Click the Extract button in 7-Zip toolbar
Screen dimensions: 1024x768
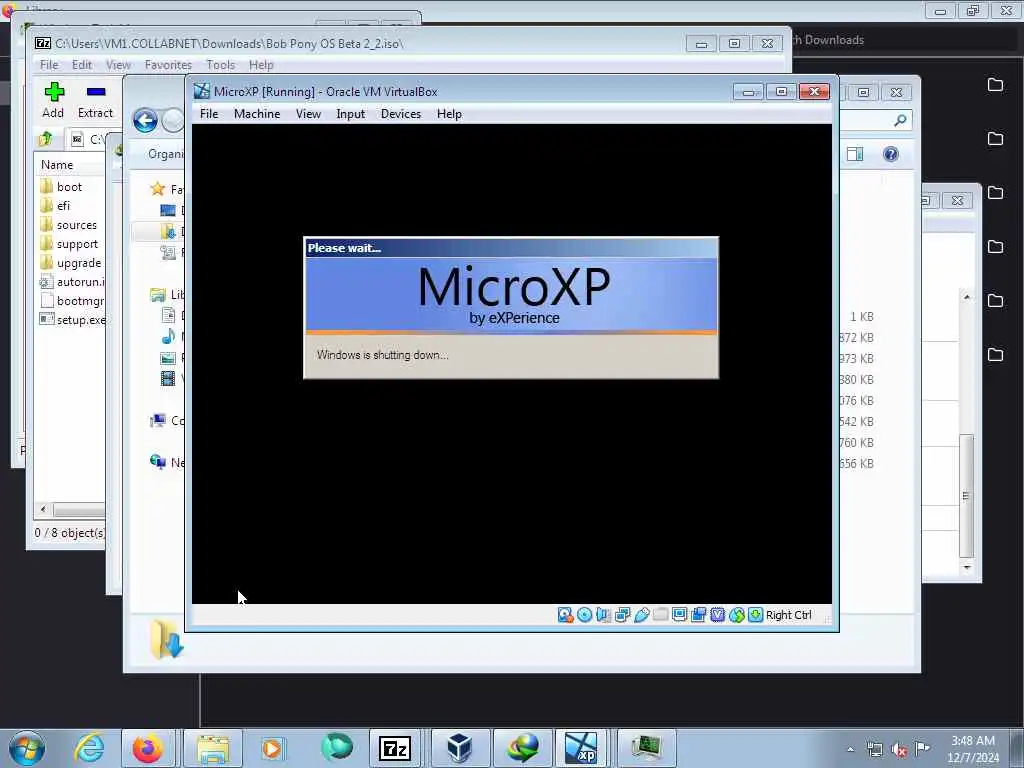[95, 100]
